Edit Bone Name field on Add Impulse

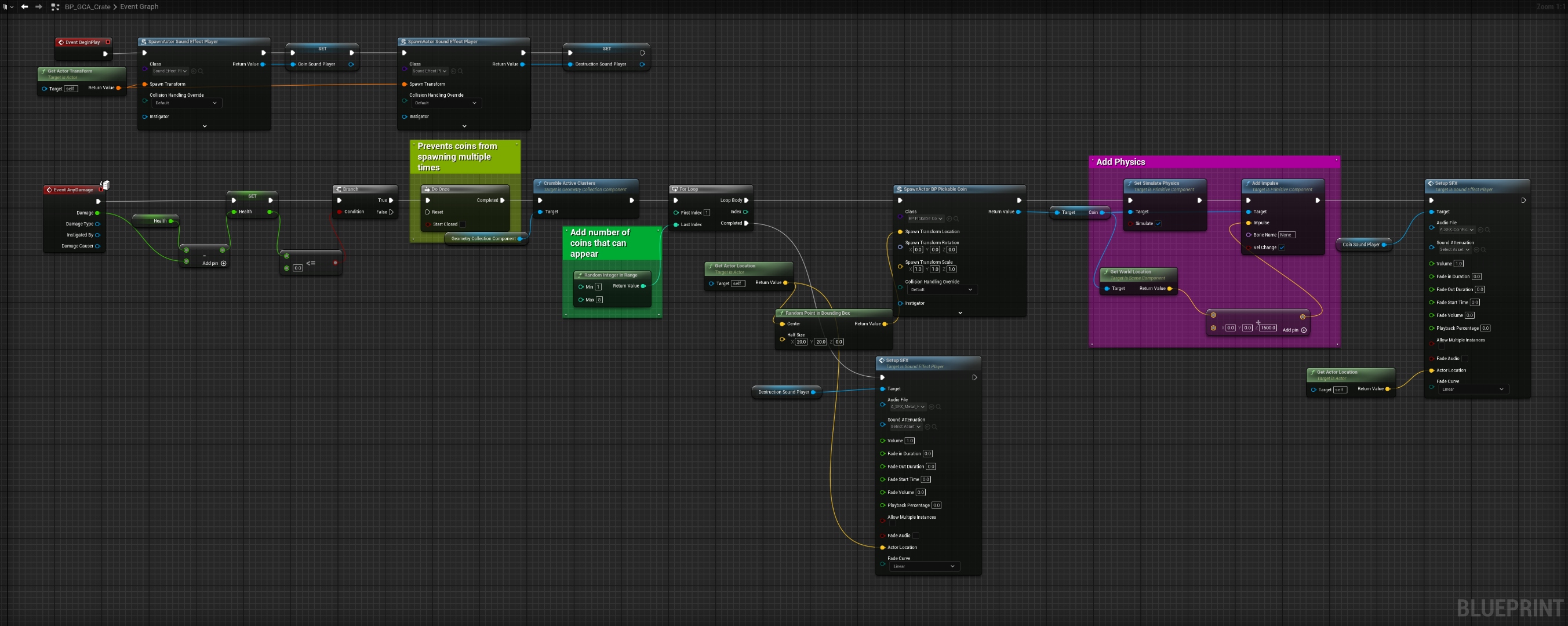coord(1287,234)
